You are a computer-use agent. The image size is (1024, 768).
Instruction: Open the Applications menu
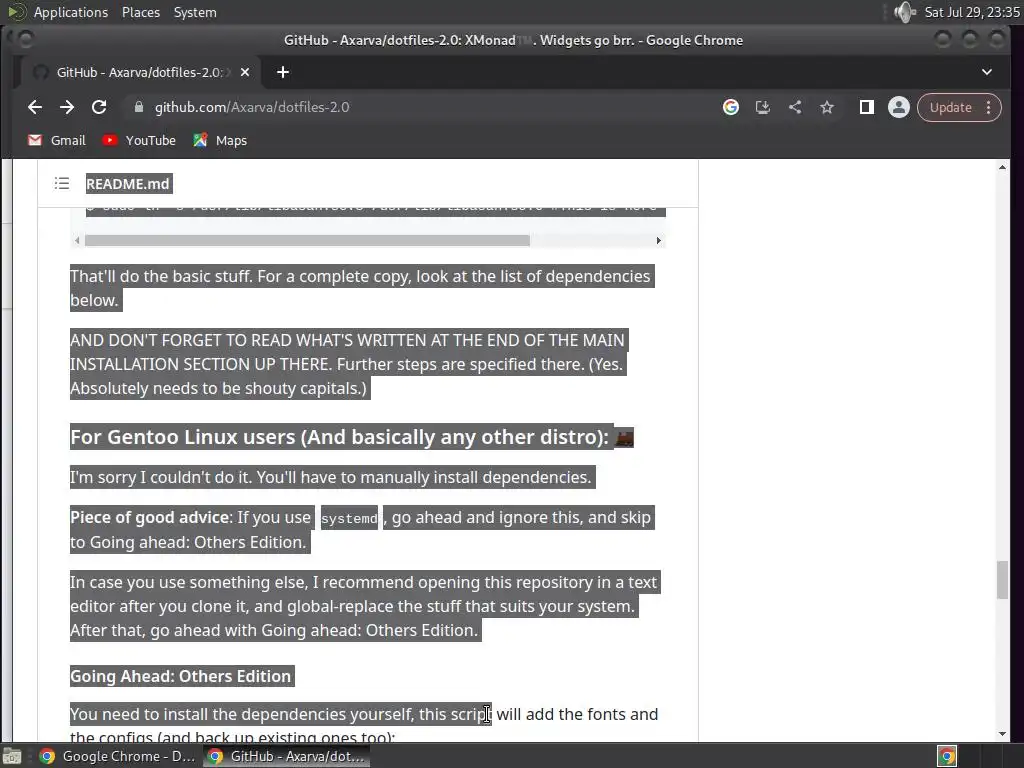(x=71, y=12)
